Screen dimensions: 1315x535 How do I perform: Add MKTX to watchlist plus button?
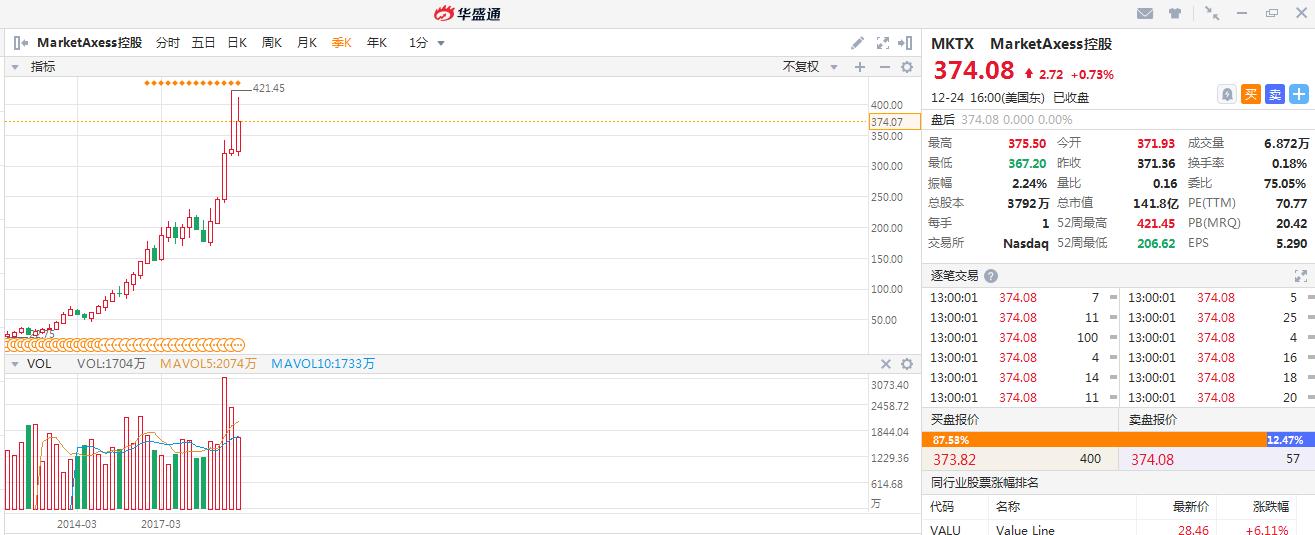tap(1298, 94)
